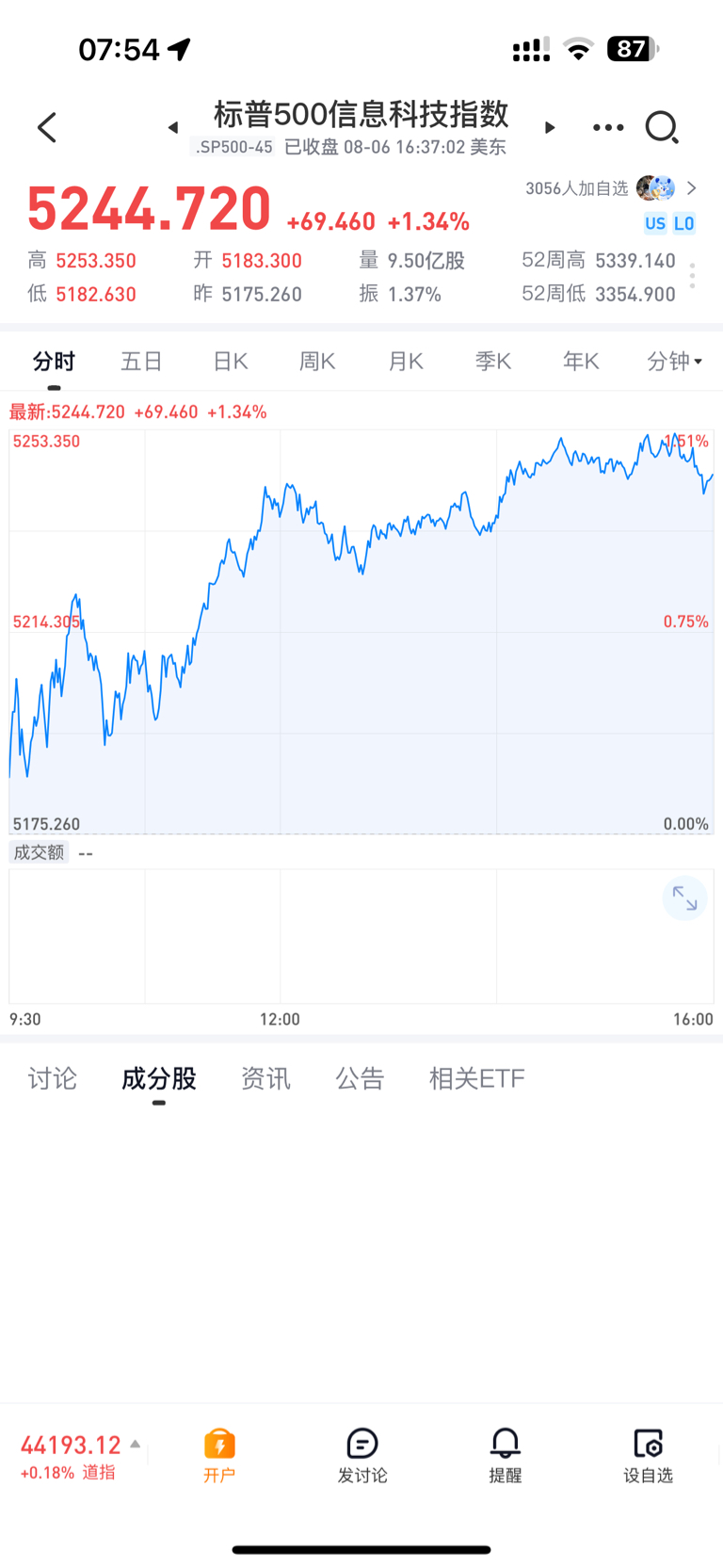Set a price alert with 提醒 bell
This screenshot has height=1568, width=723.
[x=506, y=1455]
